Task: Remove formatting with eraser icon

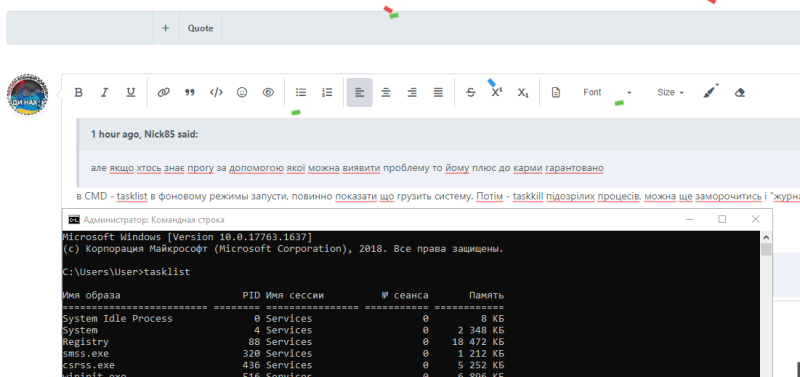Action: pos(739,92)
